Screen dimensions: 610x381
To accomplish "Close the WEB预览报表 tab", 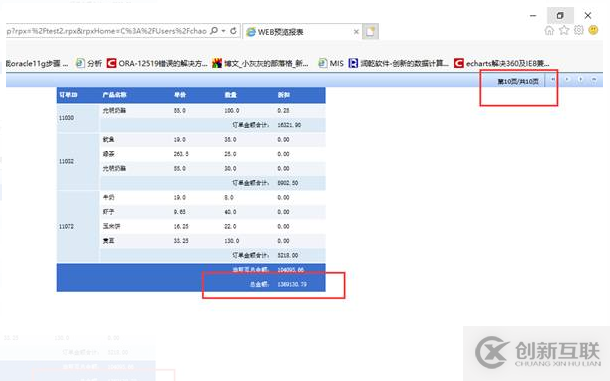I will (x=356, y=32).
